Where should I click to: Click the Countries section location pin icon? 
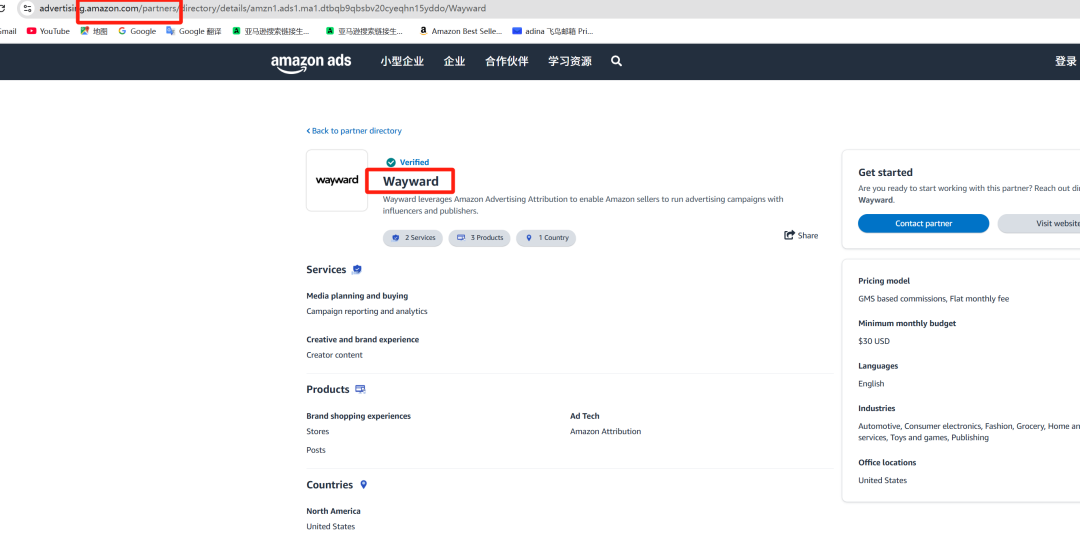364,484
